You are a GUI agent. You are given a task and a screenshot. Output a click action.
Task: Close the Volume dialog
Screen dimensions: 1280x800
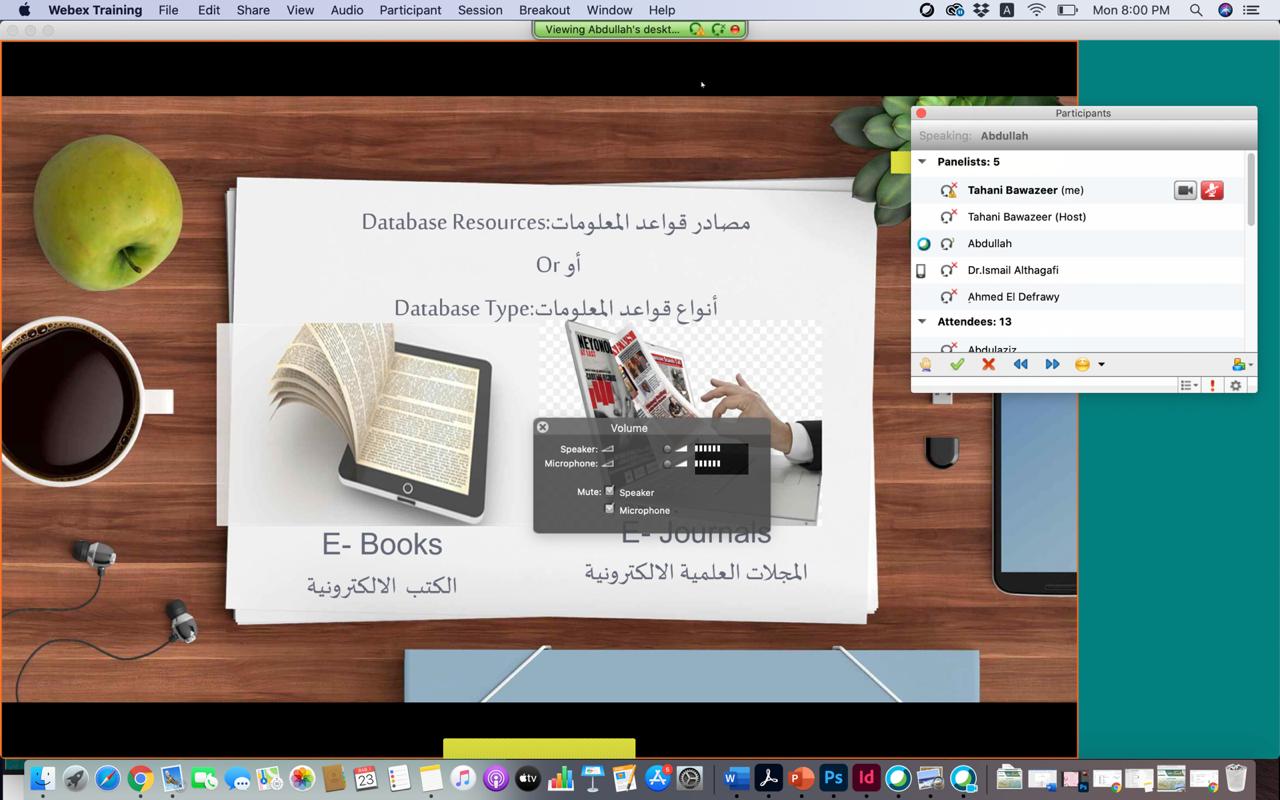pos(543,427)
